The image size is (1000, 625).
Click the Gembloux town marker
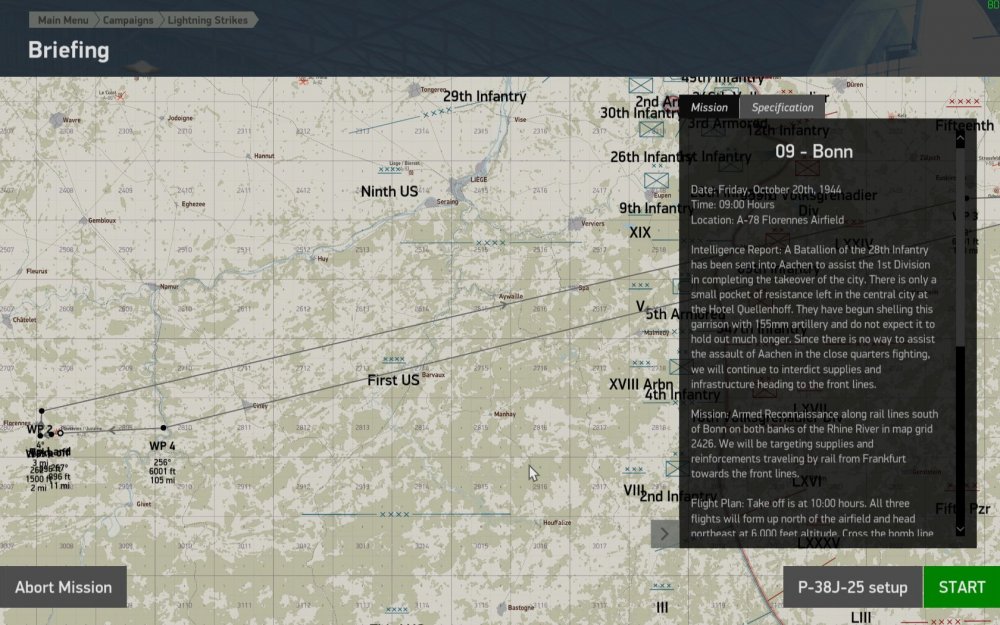coord(83,220)
